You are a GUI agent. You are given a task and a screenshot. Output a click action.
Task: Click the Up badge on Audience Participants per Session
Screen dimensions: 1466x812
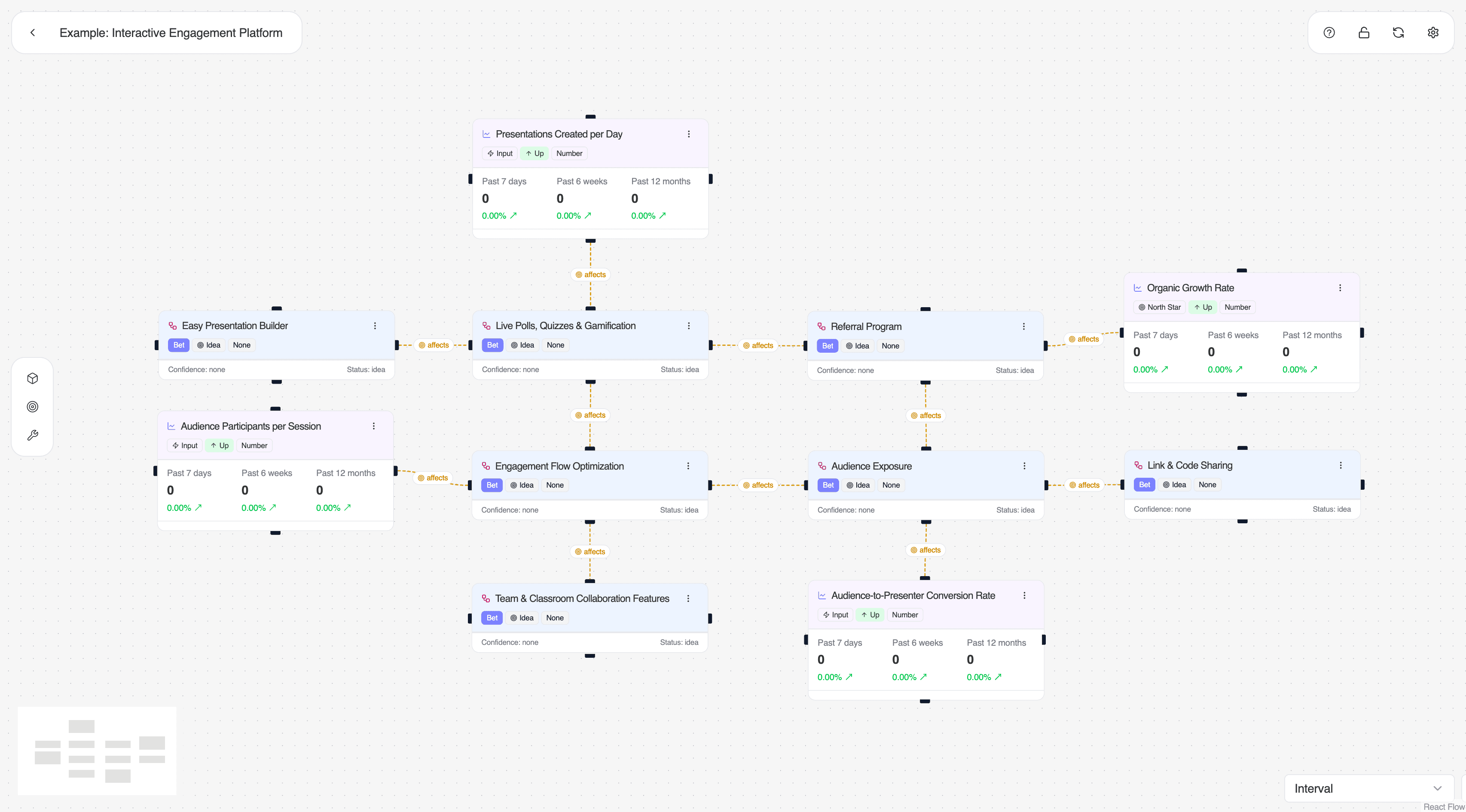click(219, 445)
